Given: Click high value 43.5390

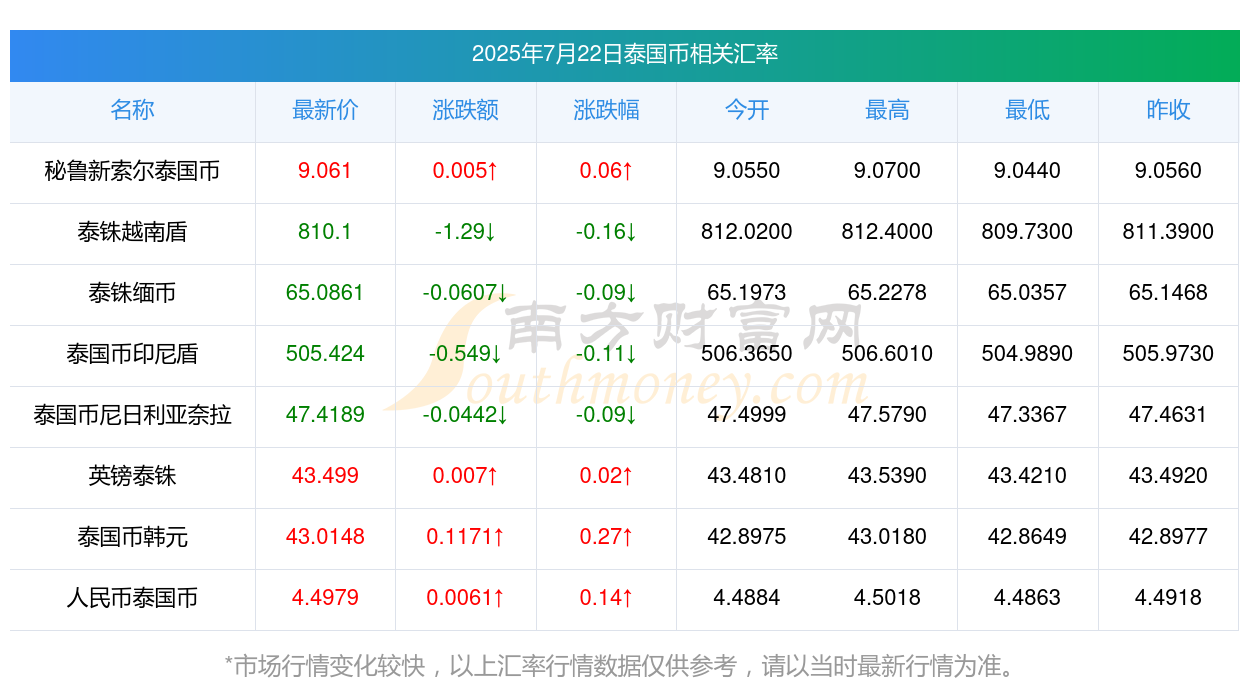Looking at the screenshot, I should tap(887, 476).
